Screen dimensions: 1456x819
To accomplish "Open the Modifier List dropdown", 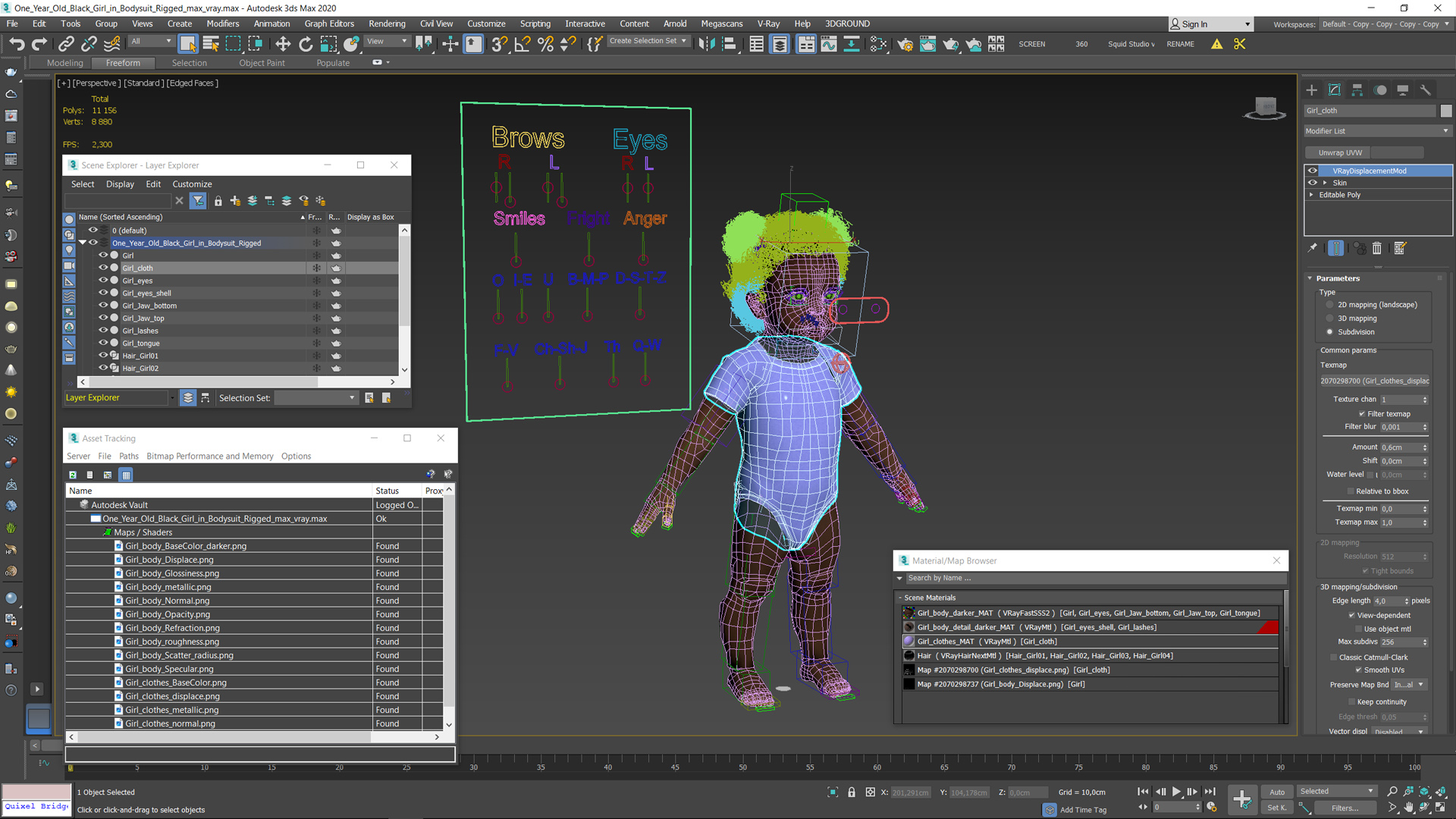I will tap(1377, 131).
